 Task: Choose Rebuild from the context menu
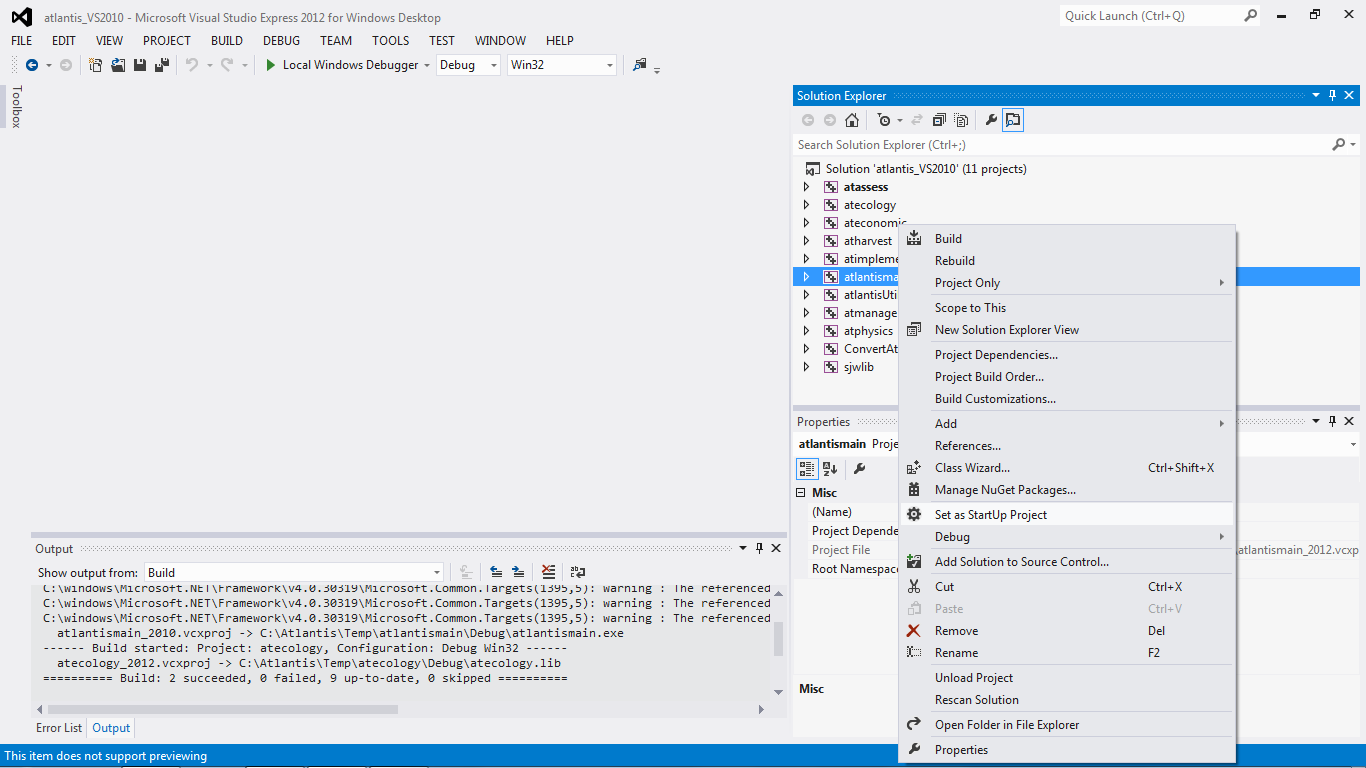click(x=954, y=261)
